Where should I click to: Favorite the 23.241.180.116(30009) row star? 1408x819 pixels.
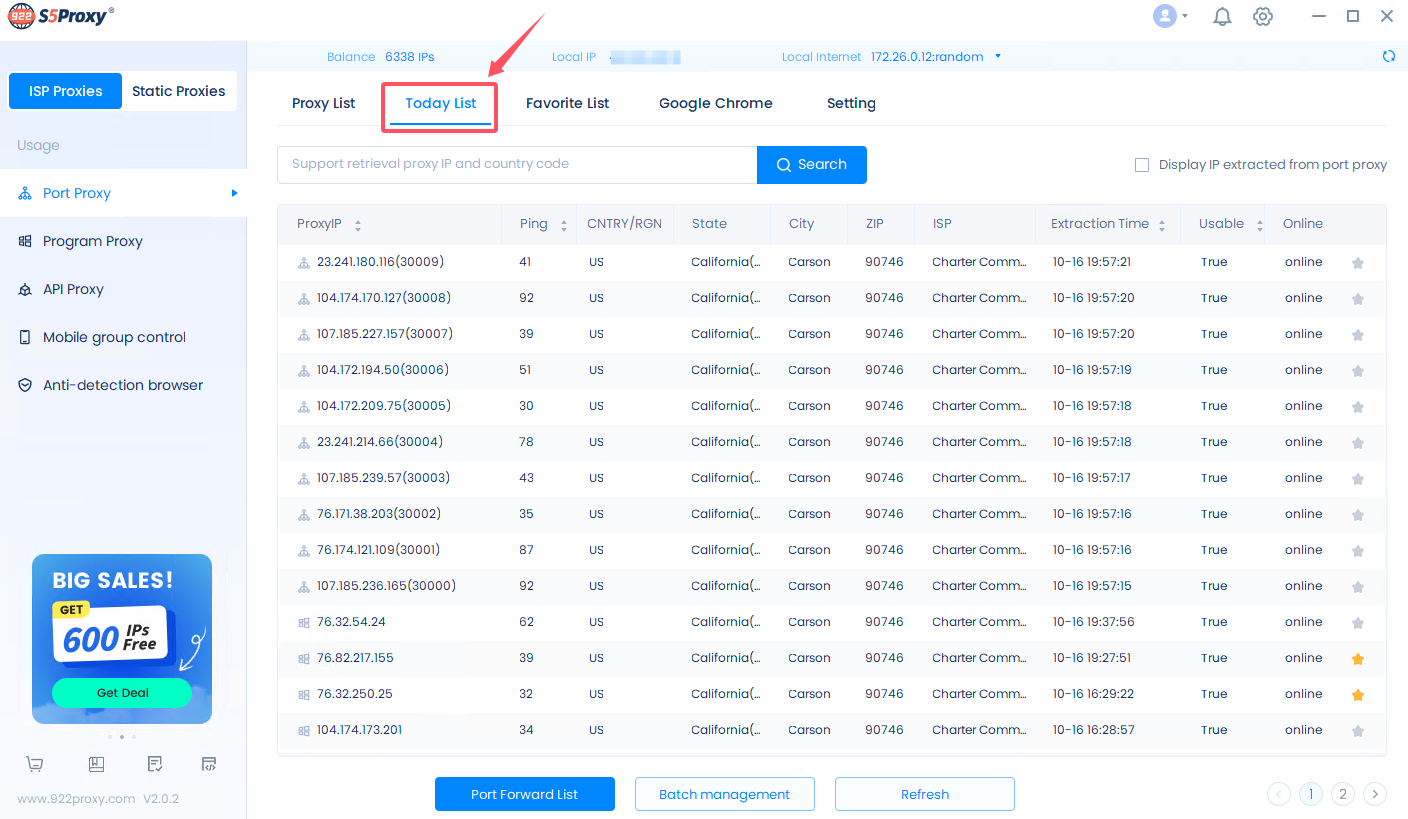(1357, 263)
